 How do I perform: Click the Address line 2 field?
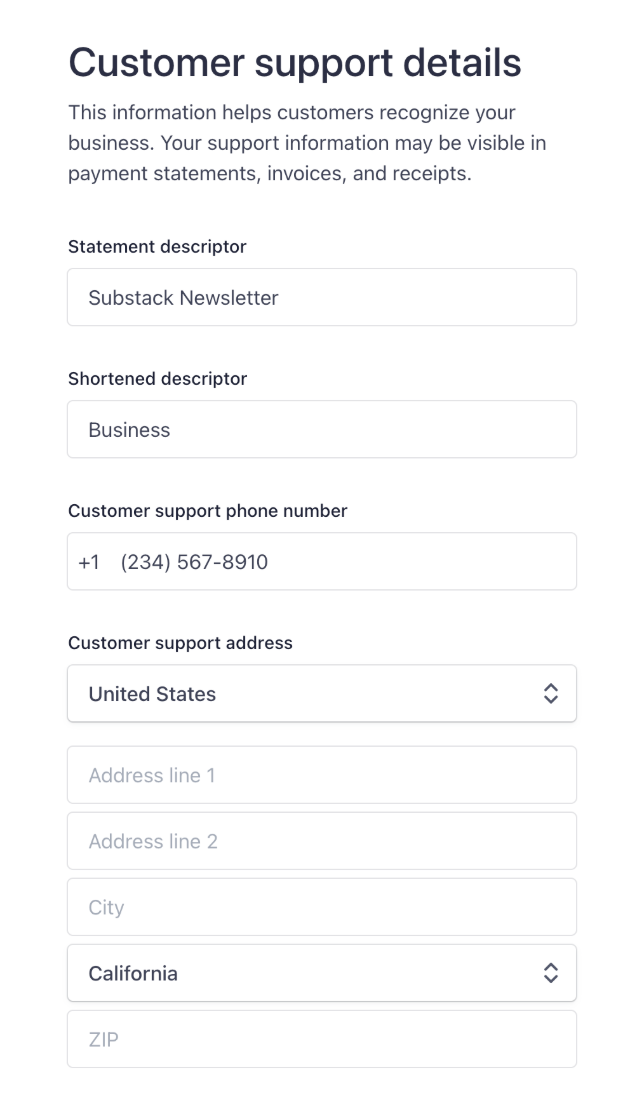[321, 841]
